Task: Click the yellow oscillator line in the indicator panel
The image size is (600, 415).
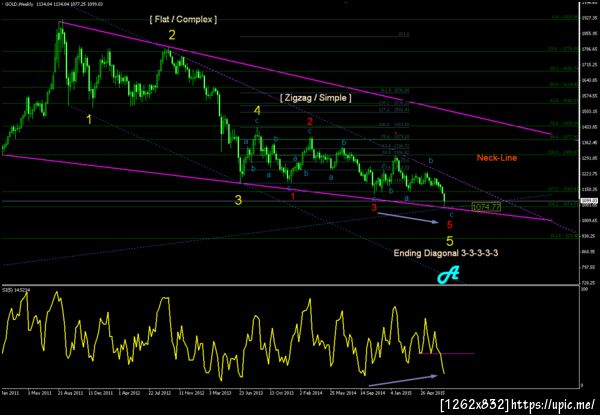Action: pyautogui.click(x=222, y=337)
